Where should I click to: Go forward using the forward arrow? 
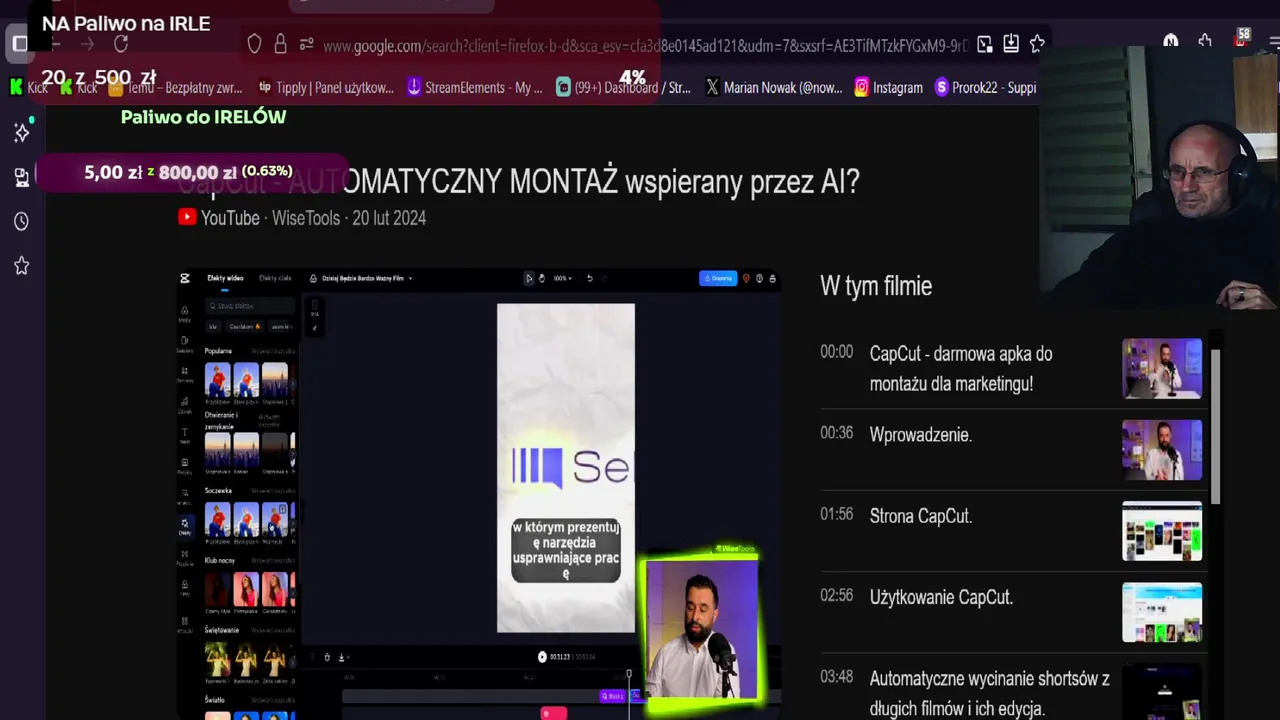pyautogui.click(x=88, y=44)
